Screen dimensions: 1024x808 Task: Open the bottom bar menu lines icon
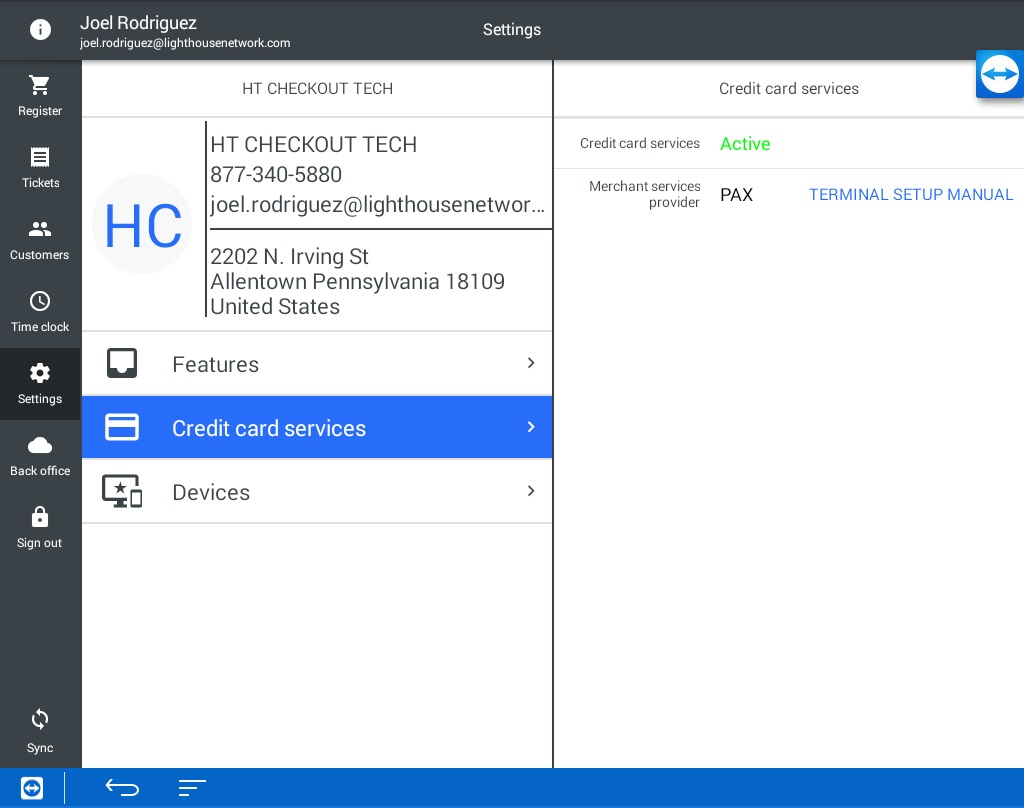[x=192, y=788]
